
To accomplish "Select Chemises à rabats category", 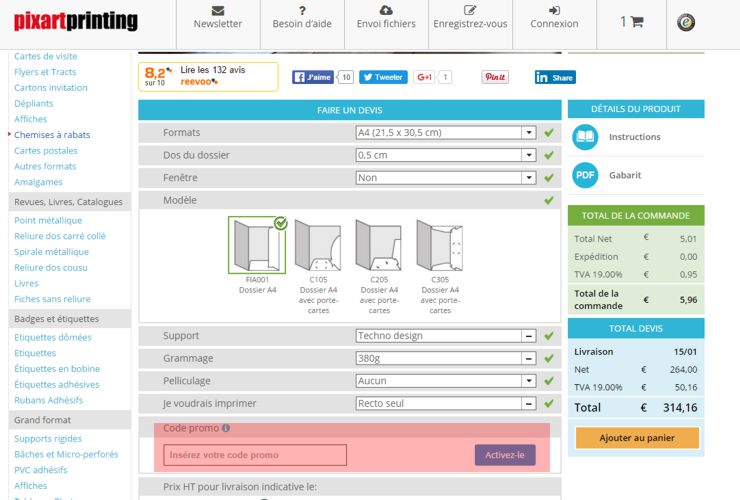I will coord(52,135).
